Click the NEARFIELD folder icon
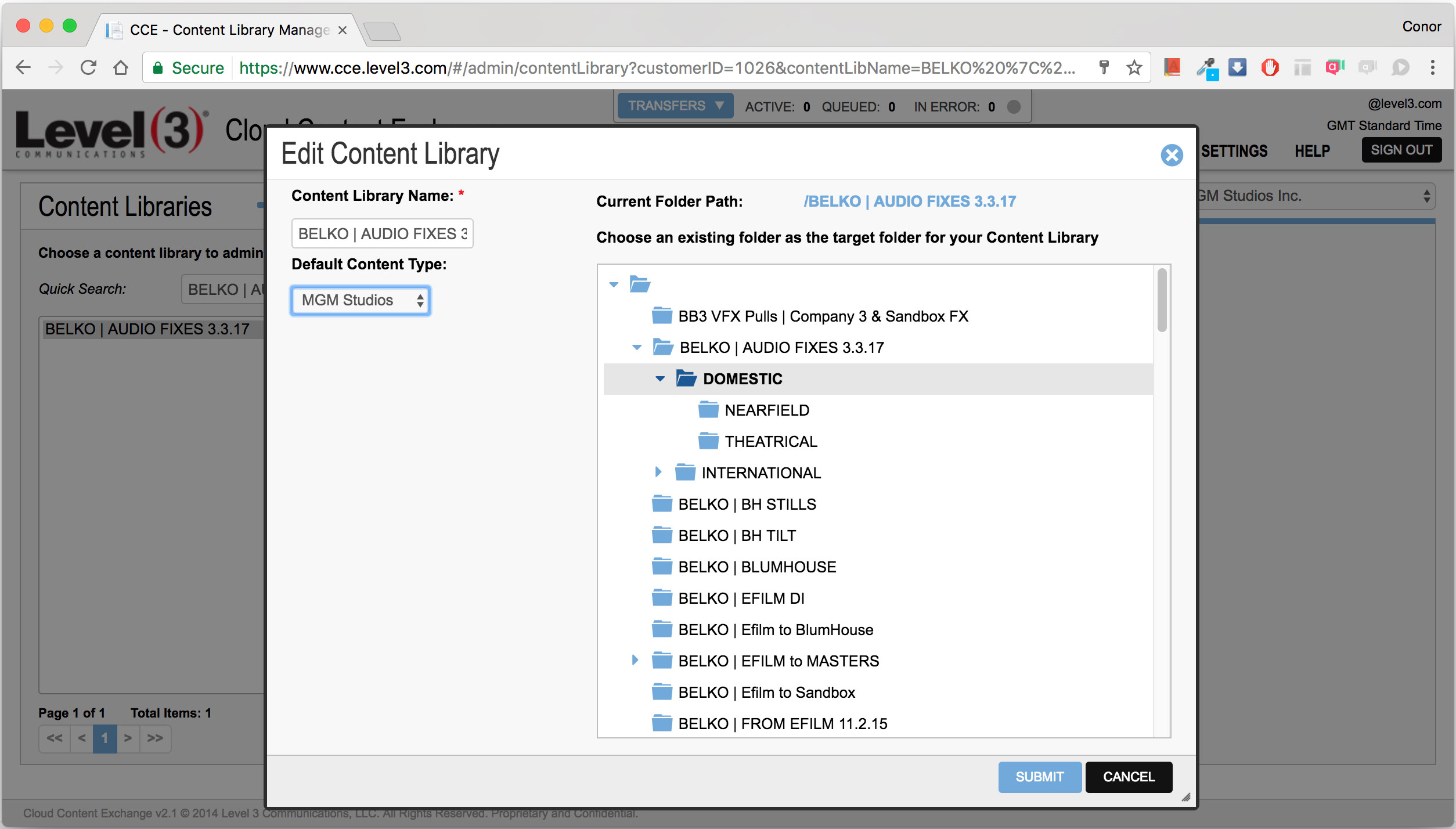The image size is (1456, 829). [x=708, y=409]
